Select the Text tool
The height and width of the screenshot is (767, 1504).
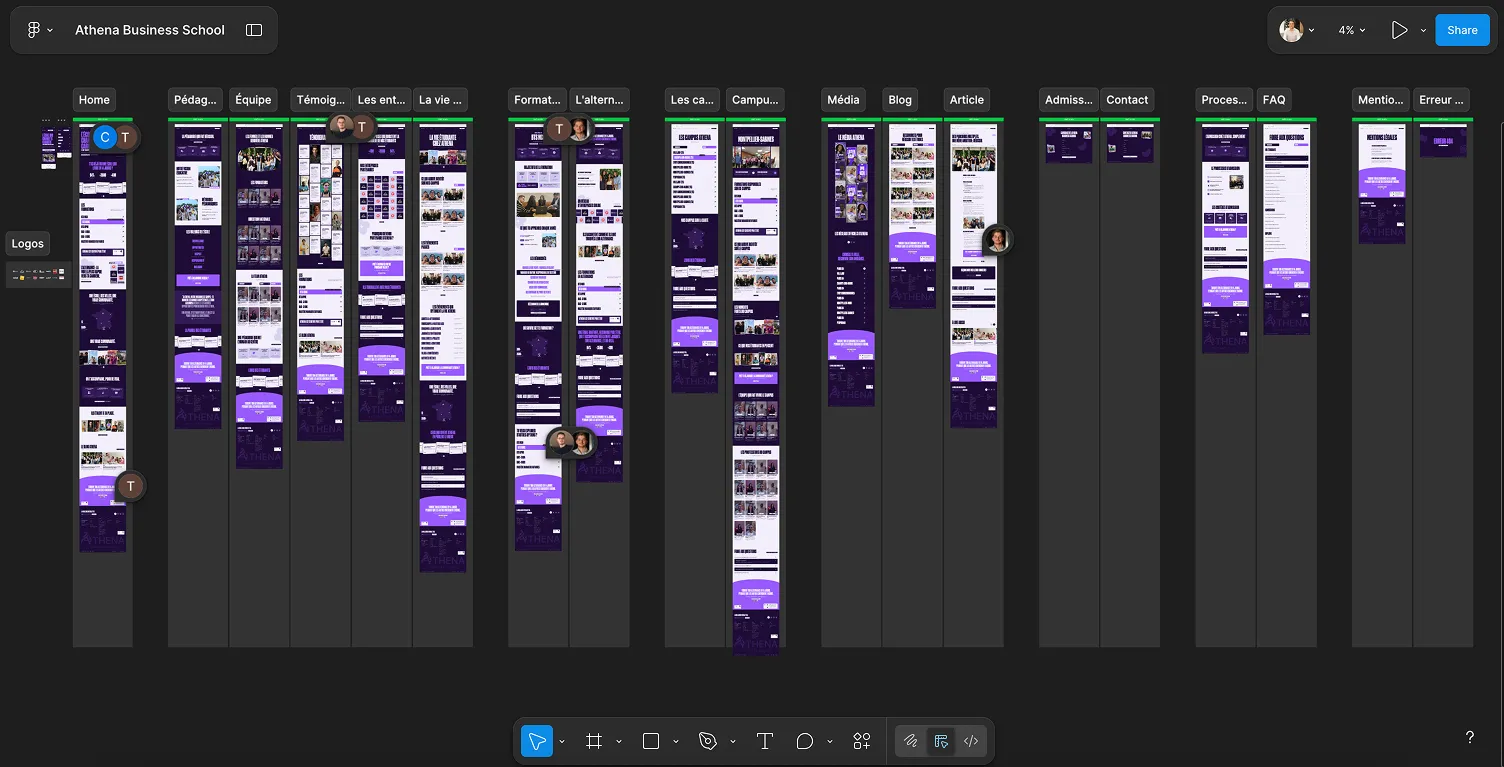click(764, 741)
